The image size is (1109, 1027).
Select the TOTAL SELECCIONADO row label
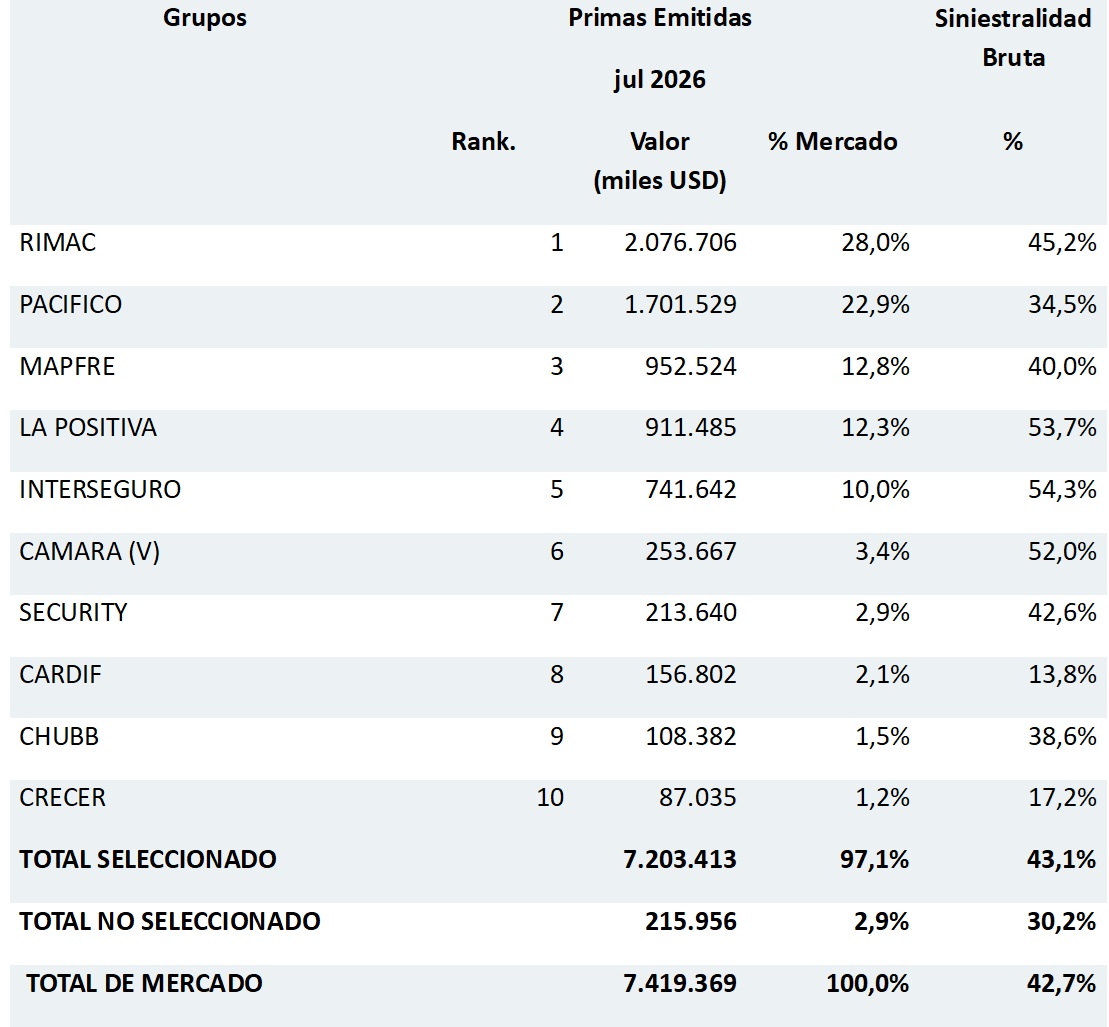click(x=148, y=859)
